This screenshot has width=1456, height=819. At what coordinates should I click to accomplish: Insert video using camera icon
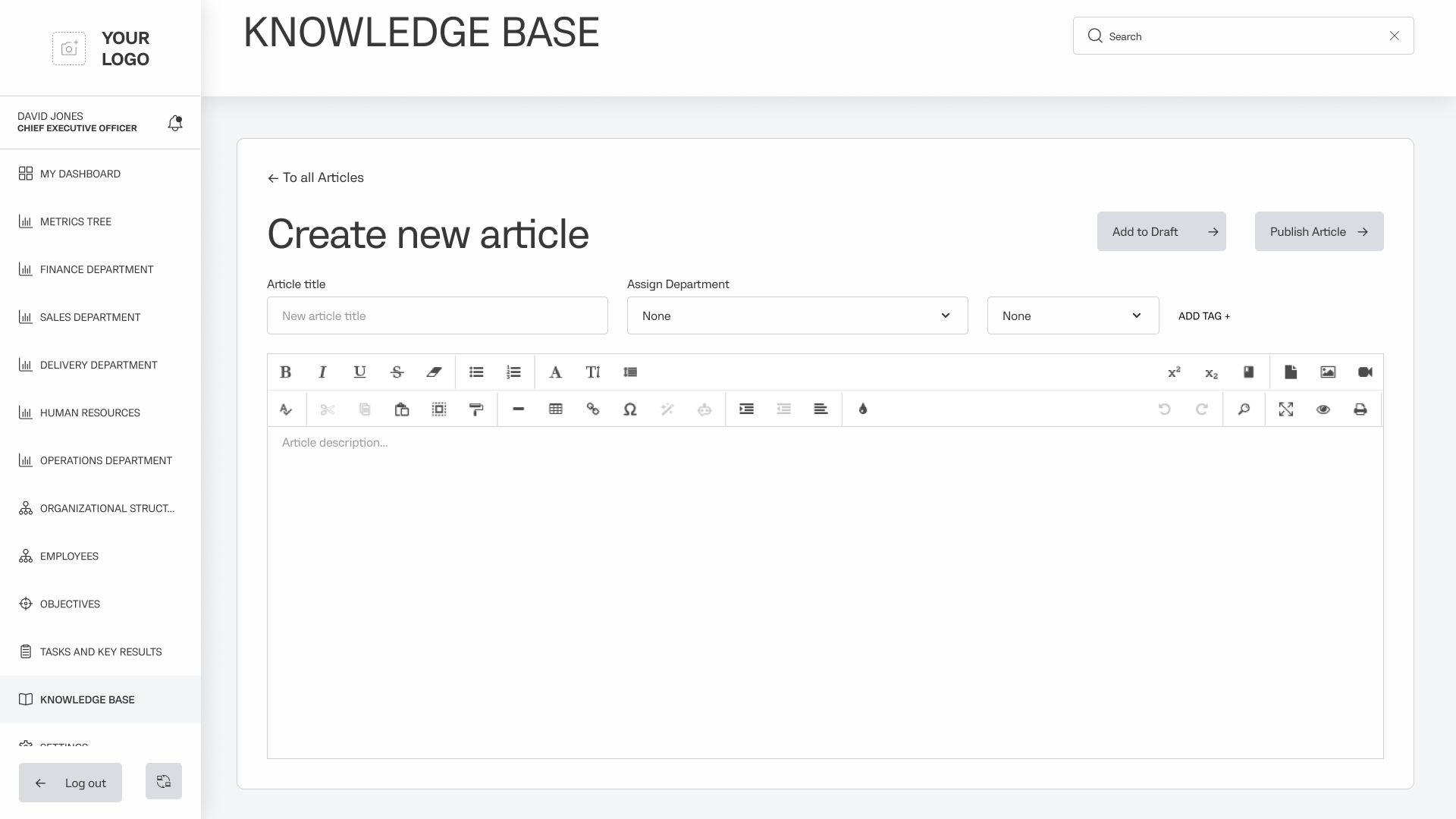[1365, 372]
